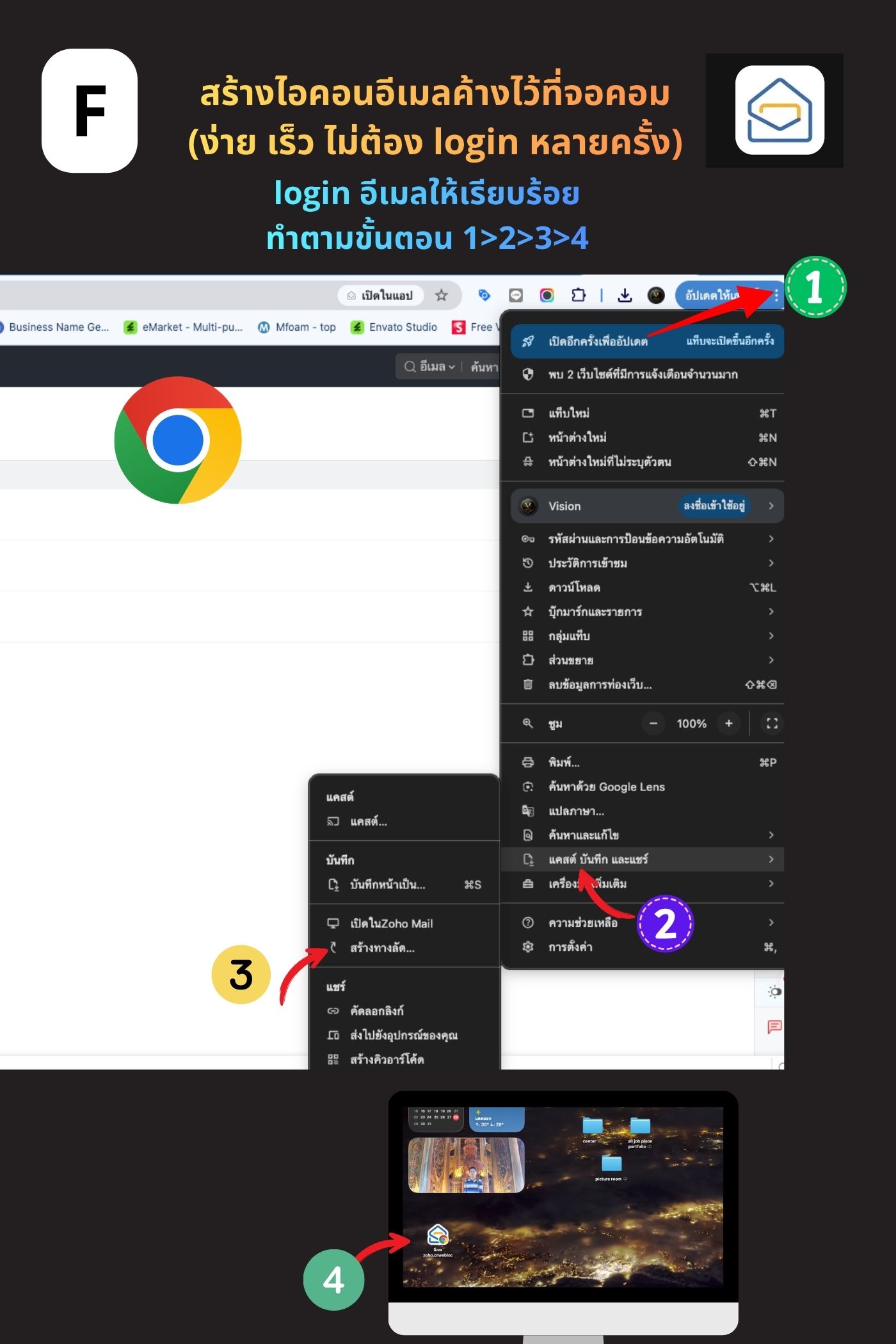This screenshot has width=896, height=1344.
Task: Open the center folder on desktop
Action: [x=592, y=1129]
